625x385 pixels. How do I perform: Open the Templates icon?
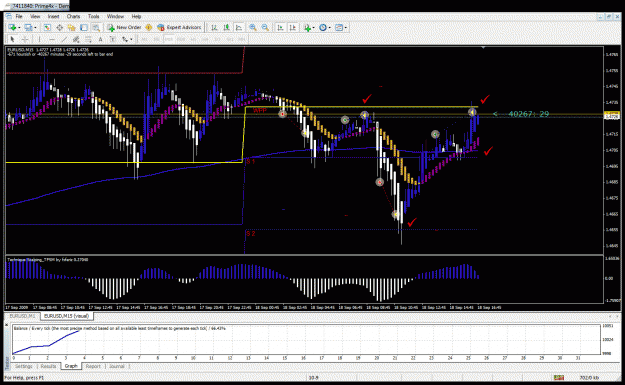click(x=339, y=28)
